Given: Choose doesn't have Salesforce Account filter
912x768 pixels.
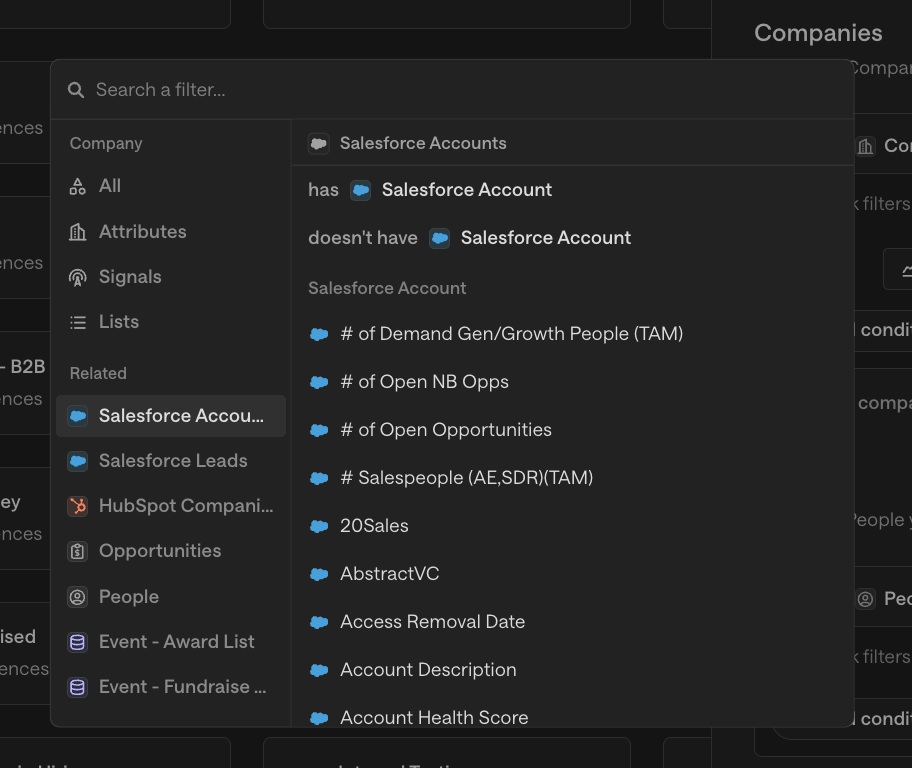Looking at the screenshot, I should [572, 238].
